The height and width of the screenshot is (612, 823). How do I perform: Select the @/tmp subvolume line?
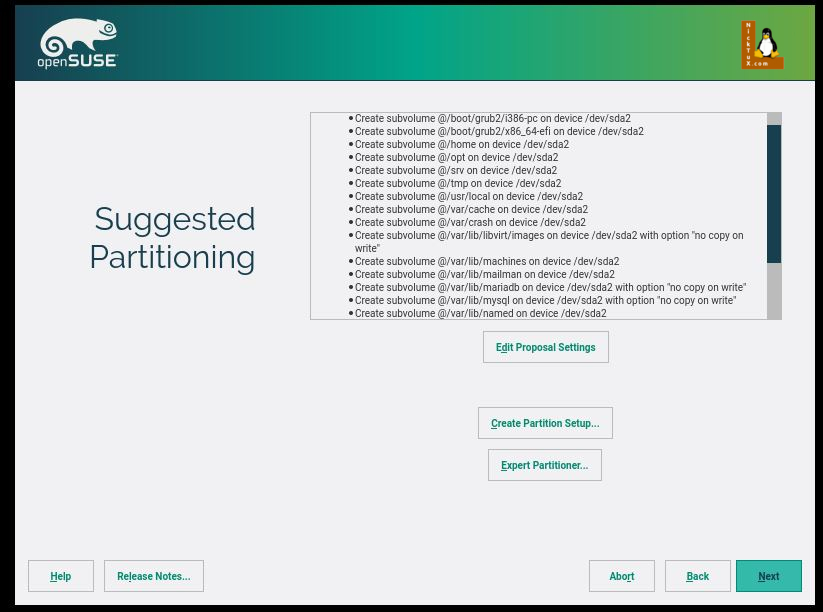pos(457,183)
